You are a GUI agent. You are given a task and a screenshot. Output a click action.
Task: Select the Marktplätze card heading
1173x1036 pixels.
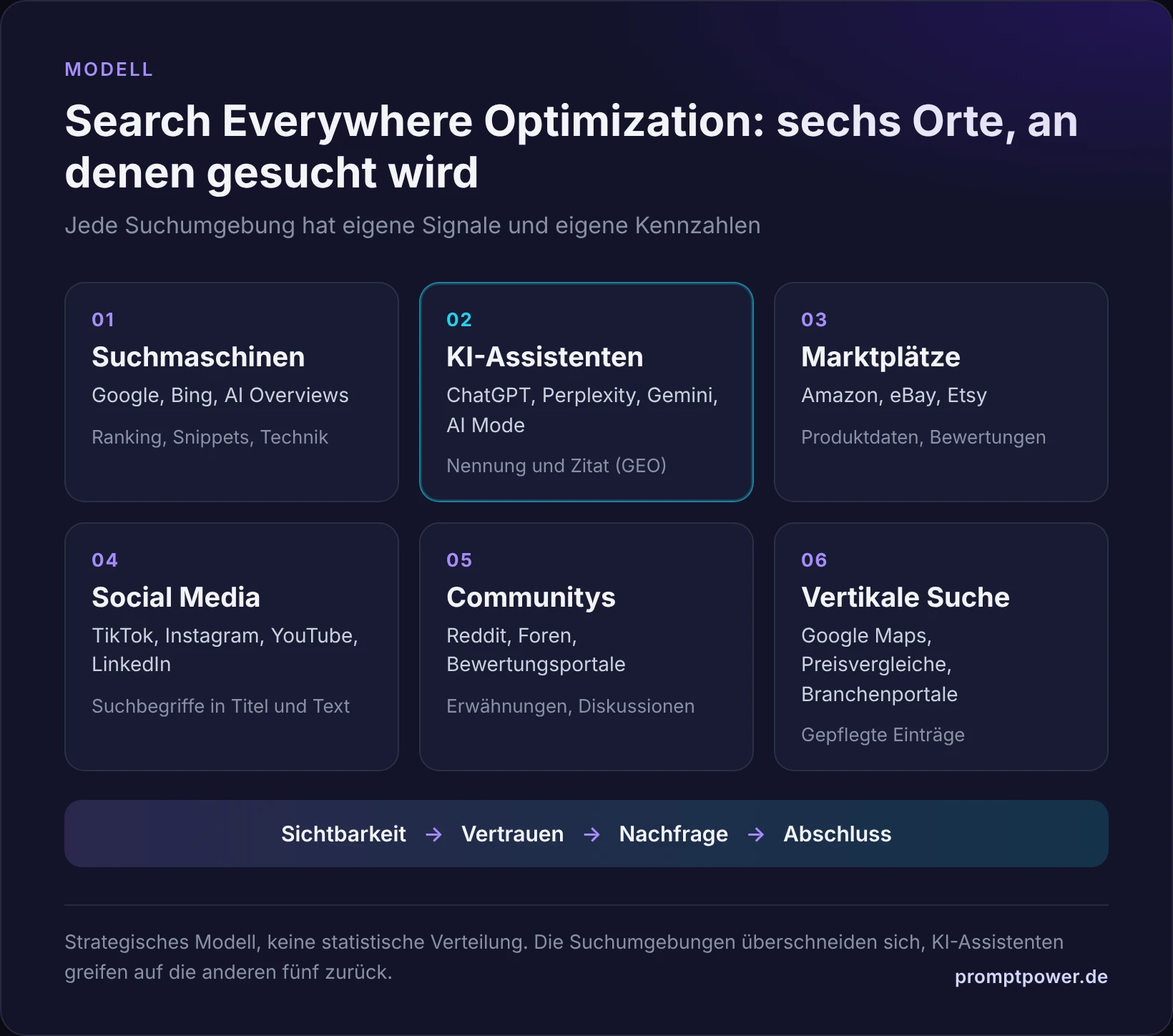[880, 357]
